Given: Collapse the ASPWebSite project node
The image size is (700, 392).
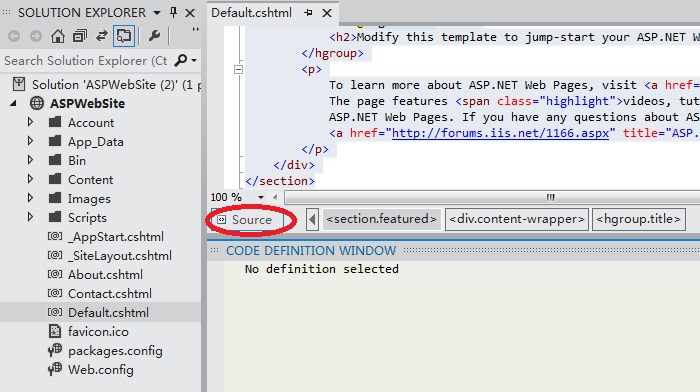Looking at the screenshot, I should [x=13, y=104].
